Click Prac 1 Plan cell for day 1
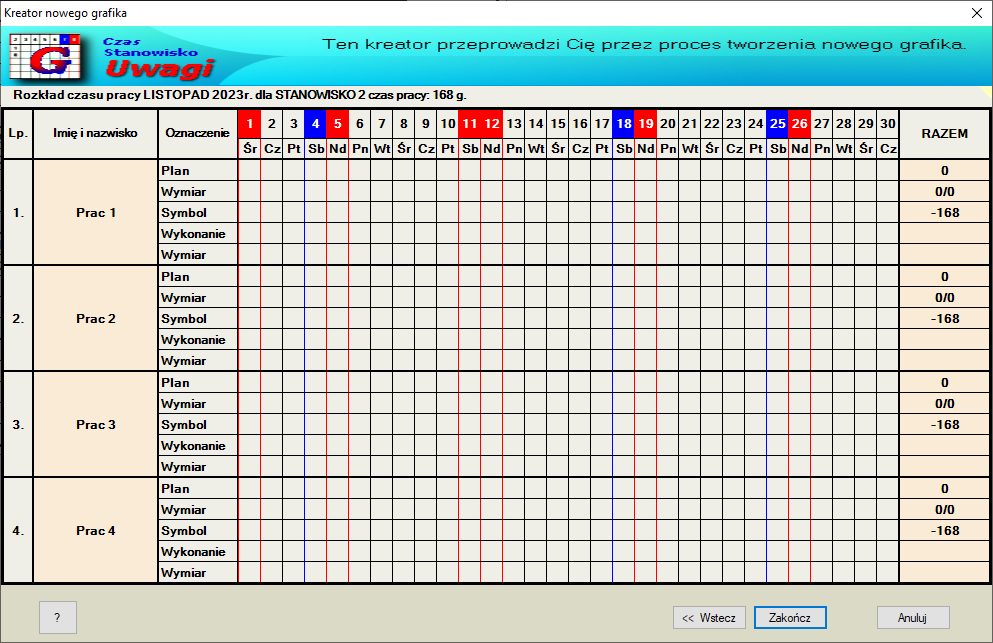 pyautogui.click(x=249, y=171)
